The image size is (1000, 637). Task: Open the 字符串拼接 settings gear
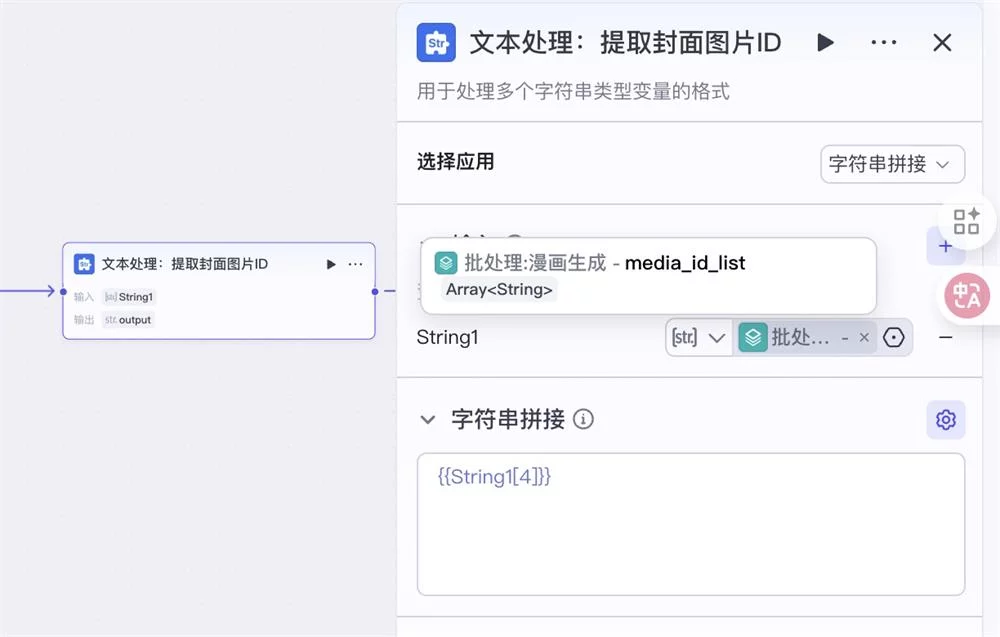(945, 420)
